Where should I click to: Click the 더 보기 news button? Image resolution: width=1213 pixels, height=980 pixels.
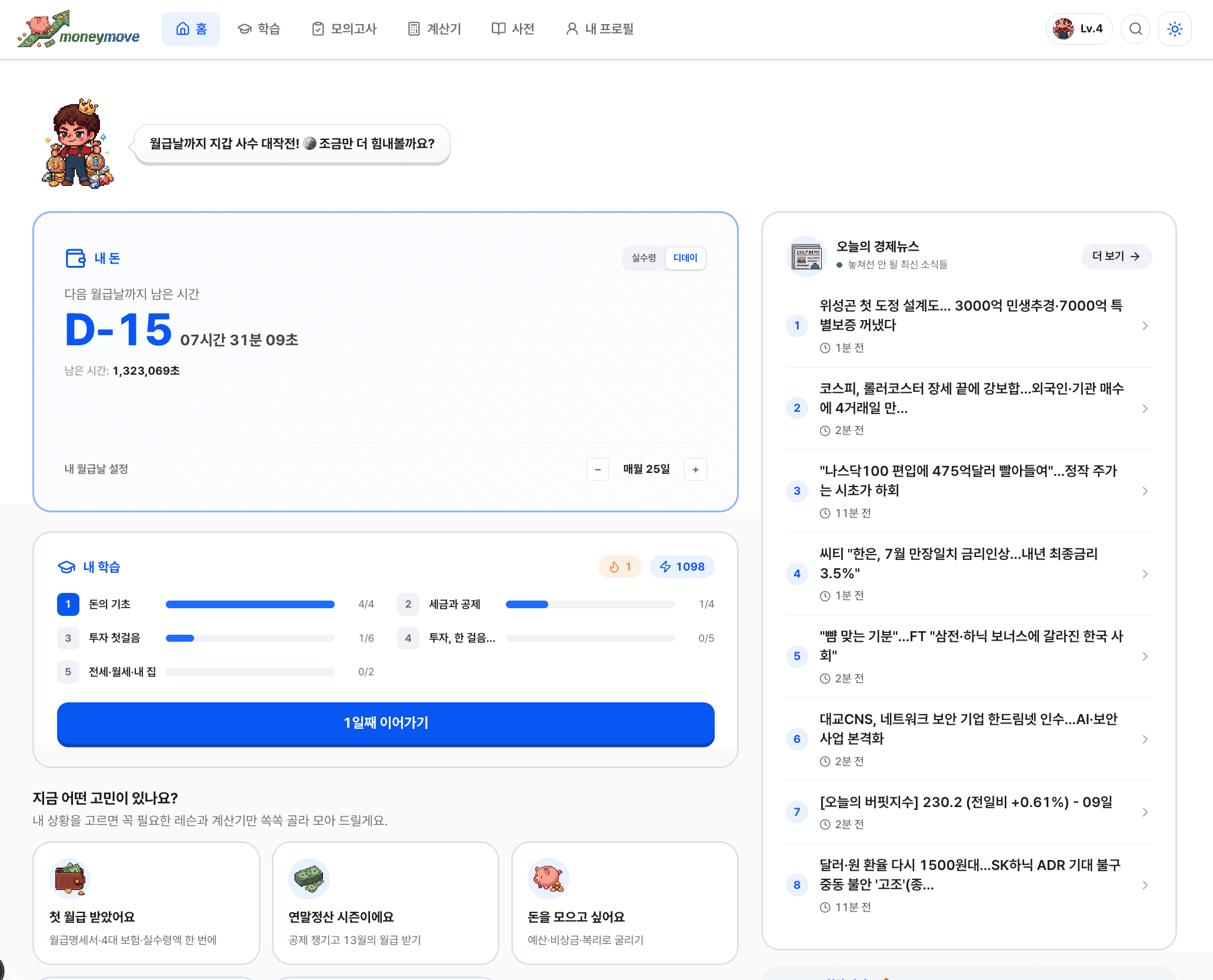pos(1116,256)
